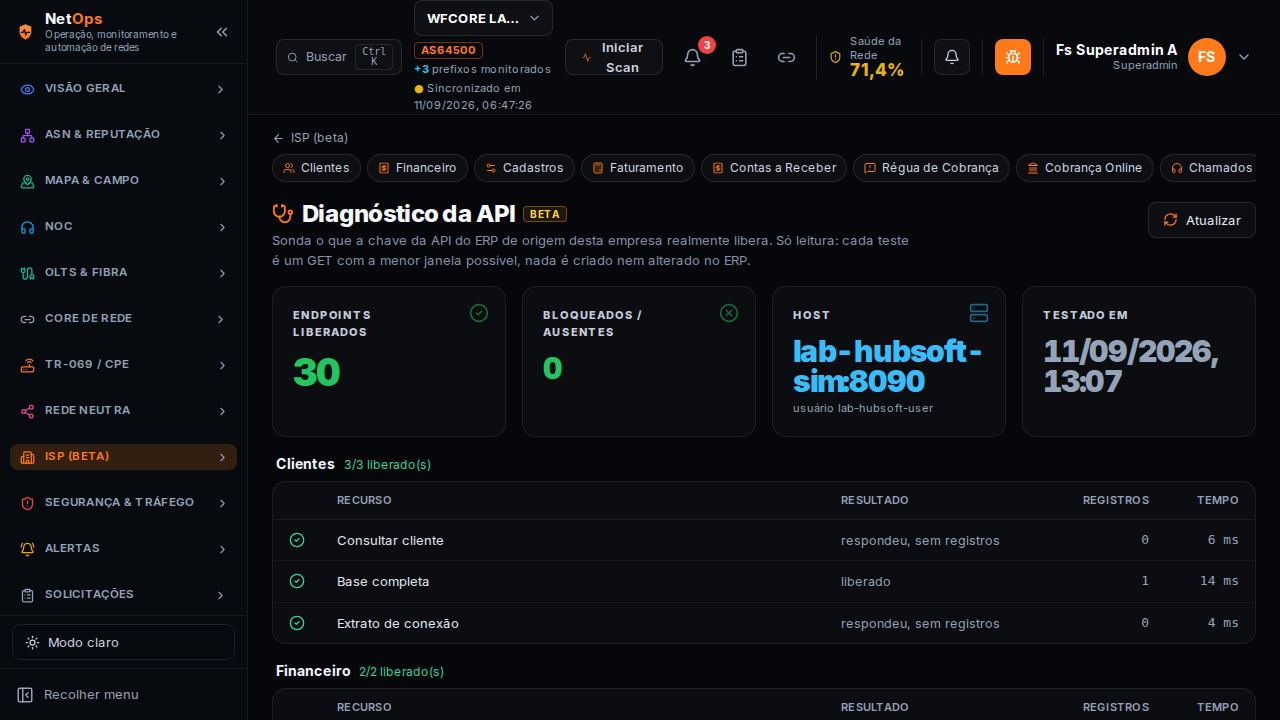Click the check icon on Base completa row
Screen dimensions: 1280x720
tap(297, 581)
